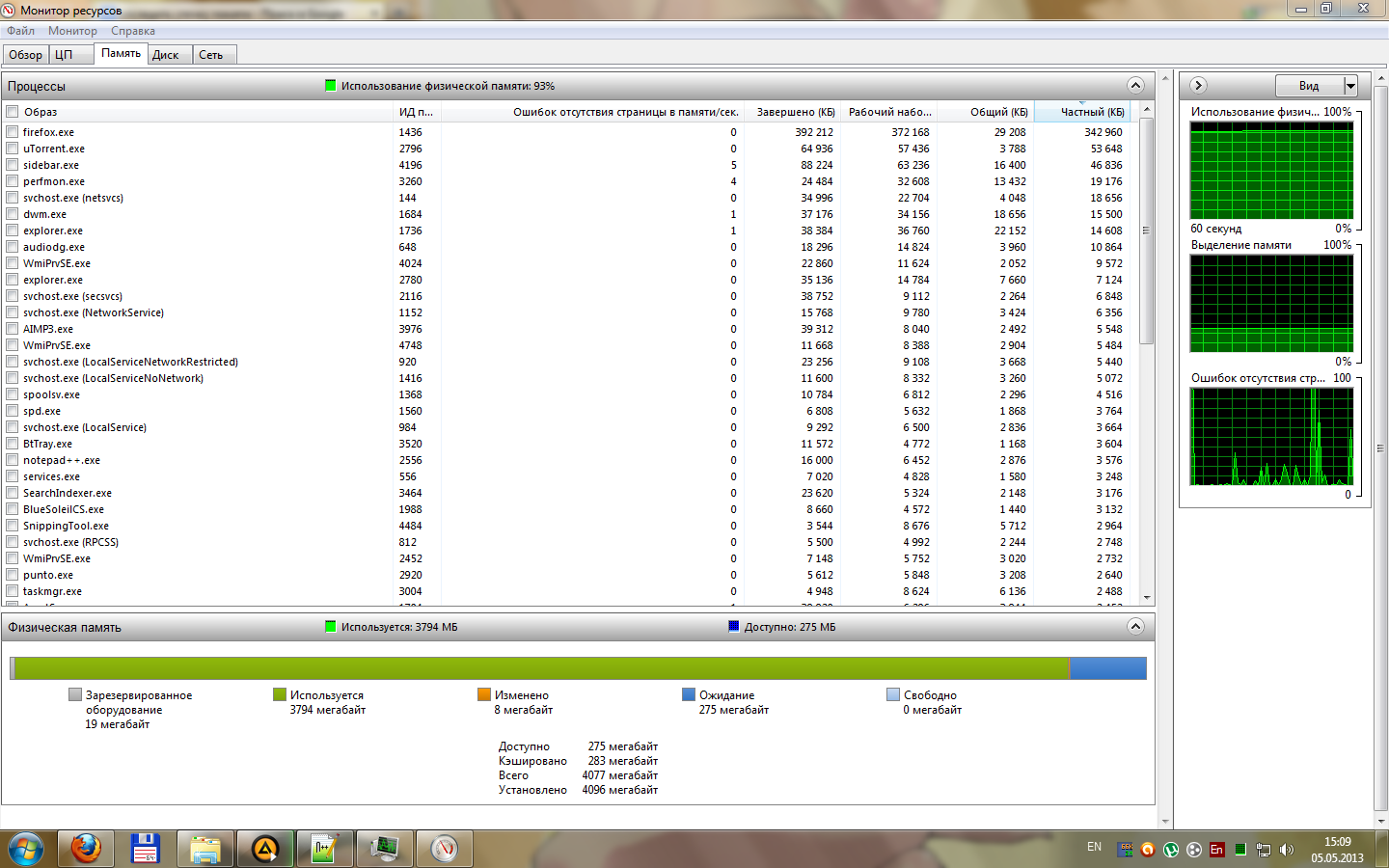Open the volume speaker tray icon

[x=1287, y=850]
